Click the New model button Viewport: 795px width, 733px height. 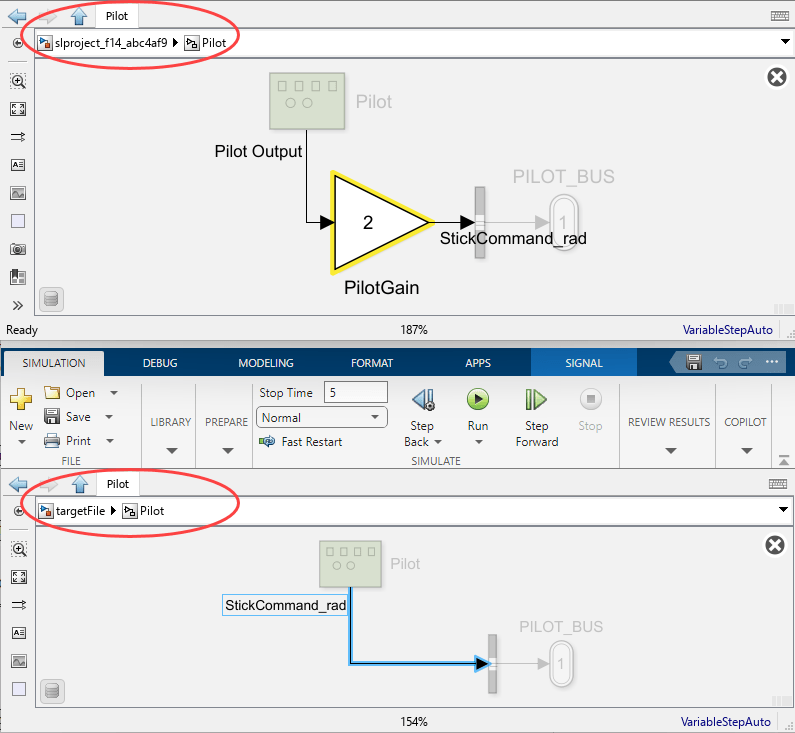(21, 409)
